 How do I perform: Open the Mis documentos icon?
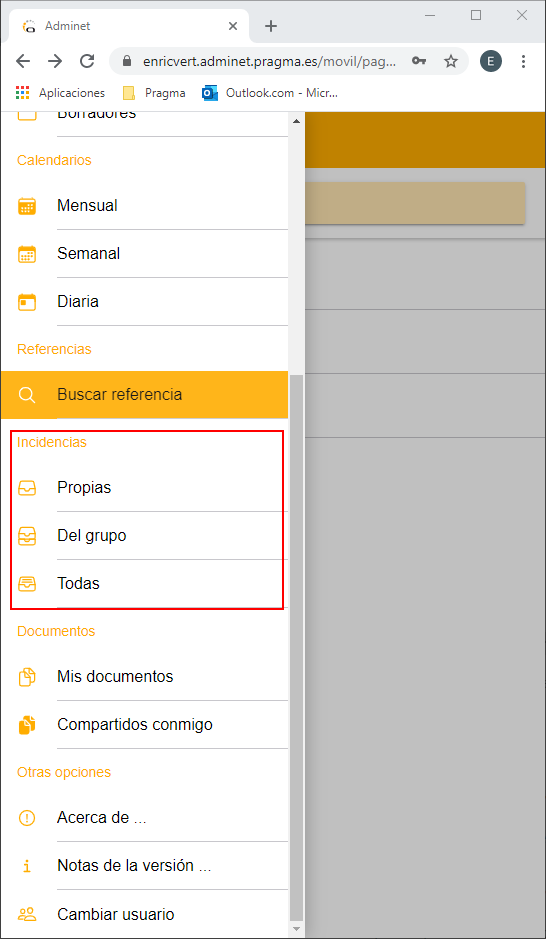pyautogui.click(x=27, y=677)
